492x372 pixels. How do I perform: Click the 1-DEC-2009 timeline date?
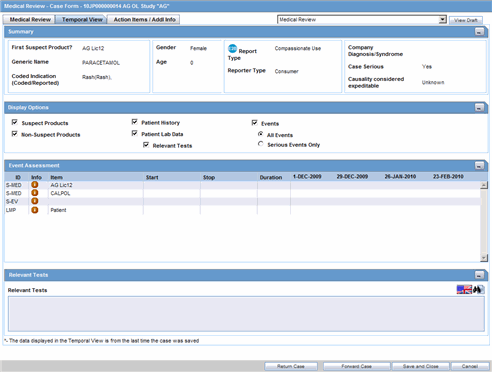(307, 176)
